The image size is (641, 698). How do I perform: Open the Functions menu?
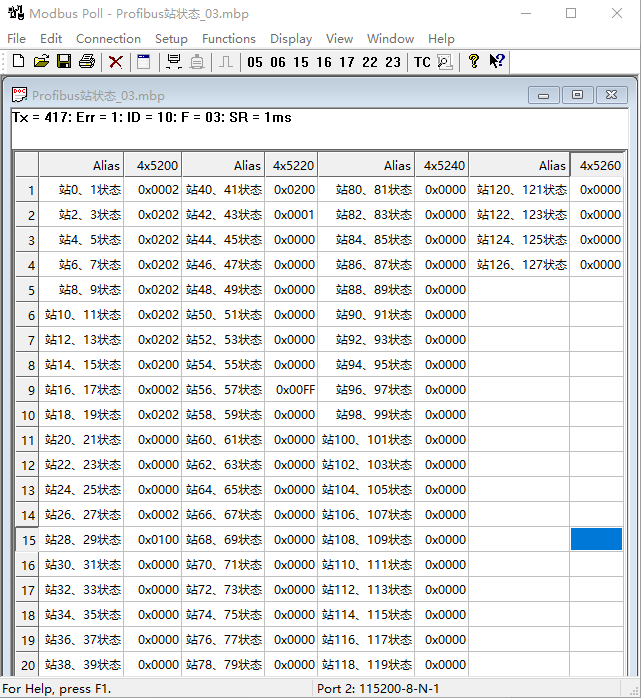228,38
